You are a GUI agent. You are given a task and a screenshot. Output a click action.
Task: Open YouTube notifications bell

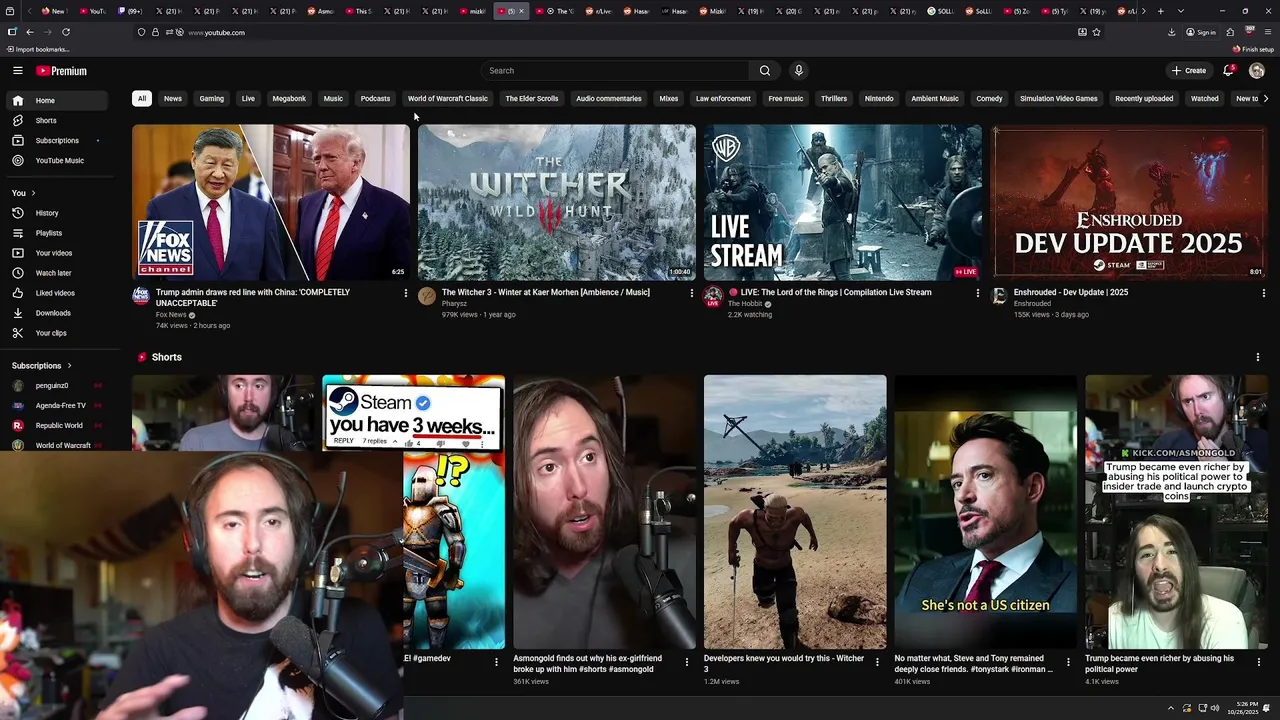(1229, 71)
